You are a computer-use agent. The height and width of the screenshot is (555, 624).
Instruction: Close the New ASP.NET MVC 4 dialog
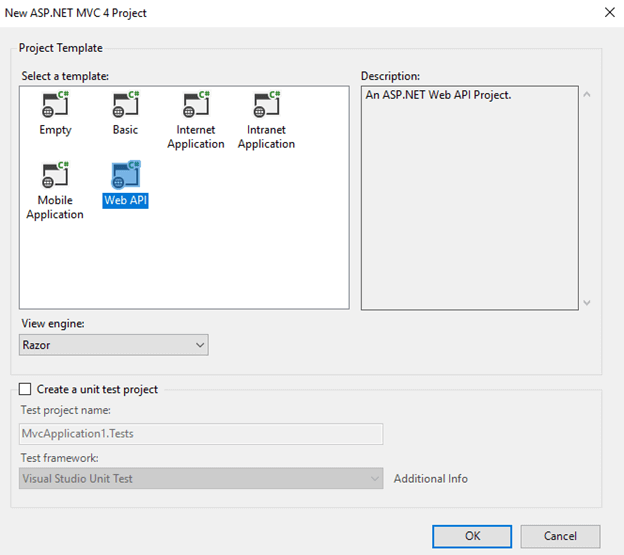tap(608, 12)
